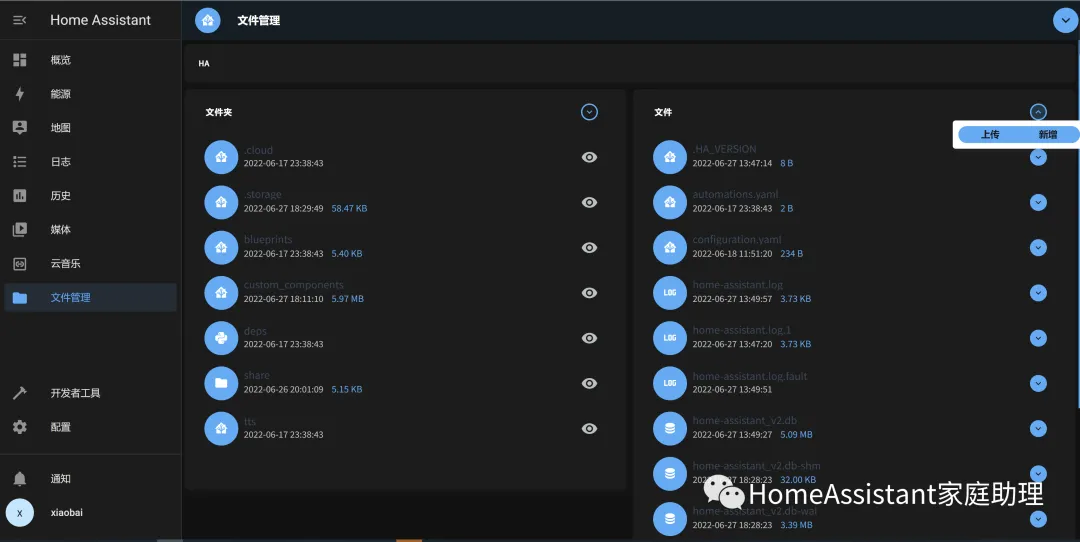View .storage folder with eye icon
Viewport: 1080px width, 542px height.
click(x=589, y=202)
